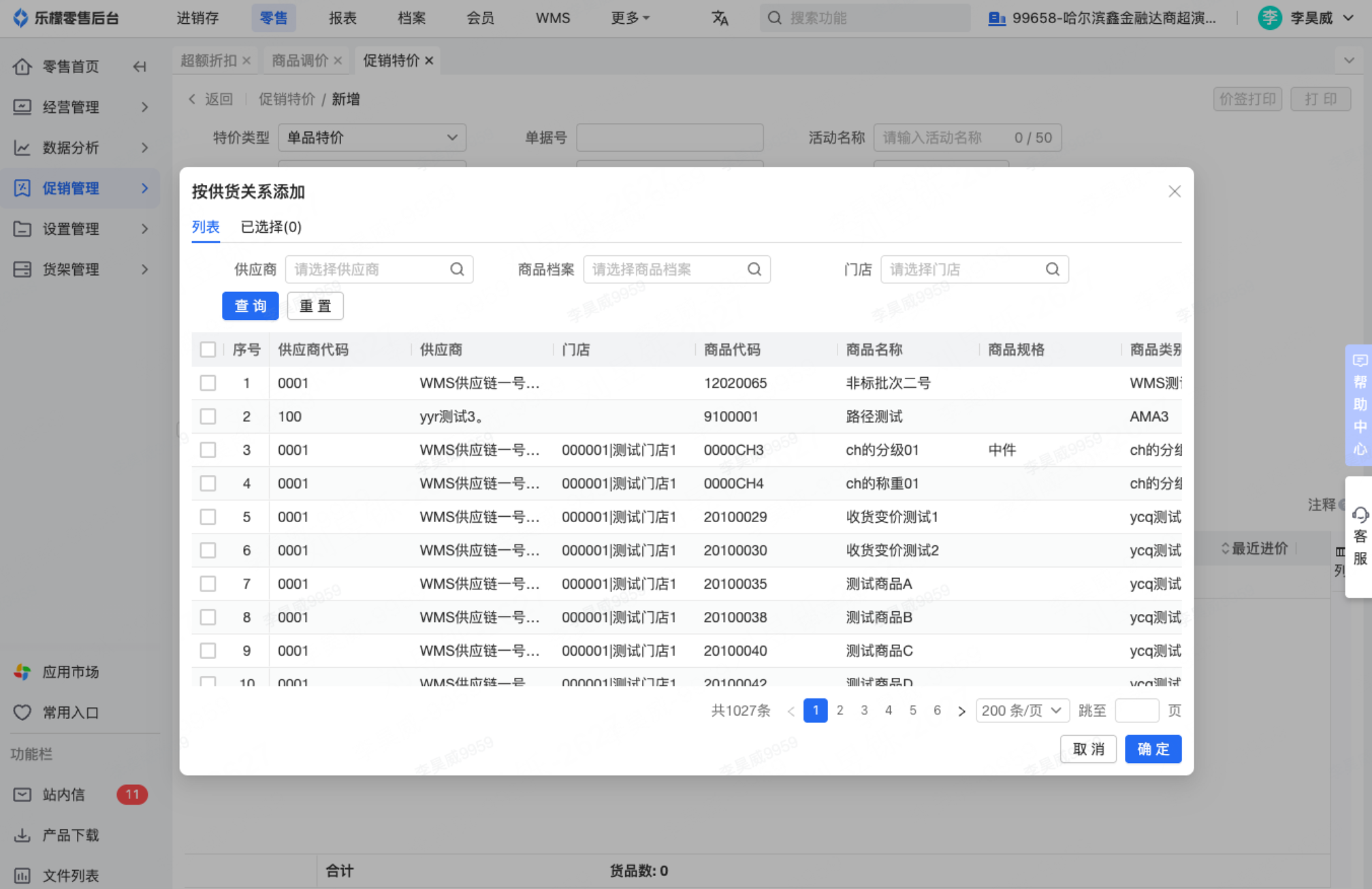Image resolution: width=1372 pixels, height=889 pixels.
Task: Open the 客服 headset widget
Action: [1359, 536]
